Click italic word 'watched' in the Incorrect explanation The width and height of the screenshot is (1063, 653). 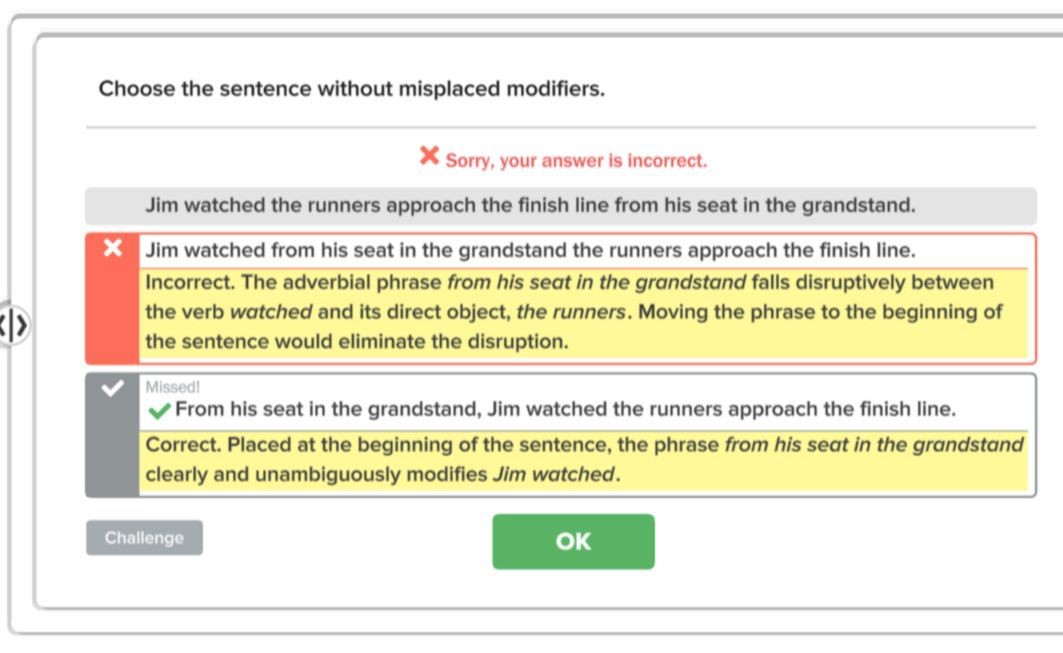point(271,312)
